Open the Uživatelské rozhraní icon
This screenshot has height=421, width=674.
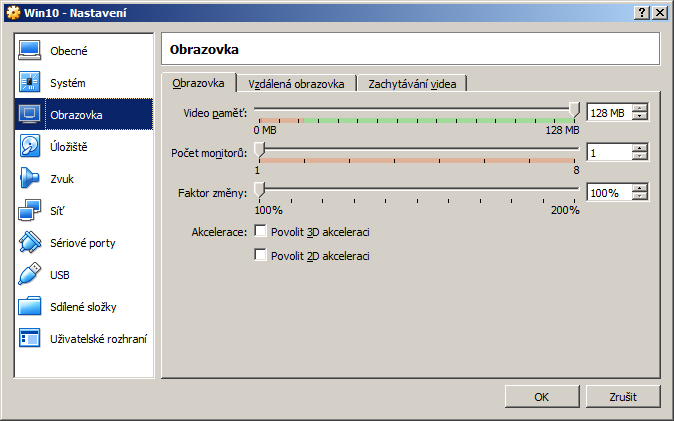(30, 338)
